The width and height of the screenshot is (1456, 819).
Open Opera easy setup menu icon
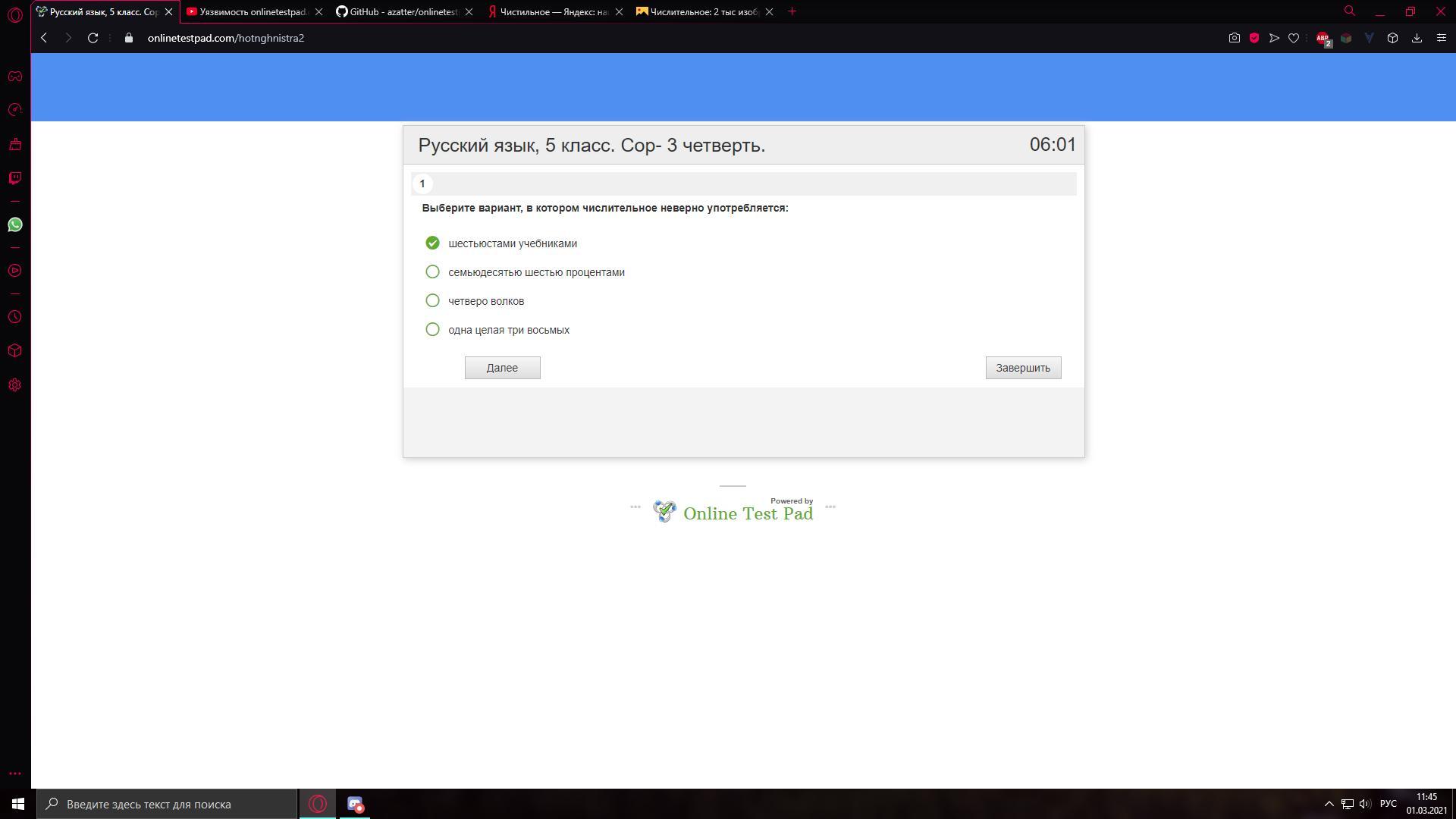point(1441,38)
